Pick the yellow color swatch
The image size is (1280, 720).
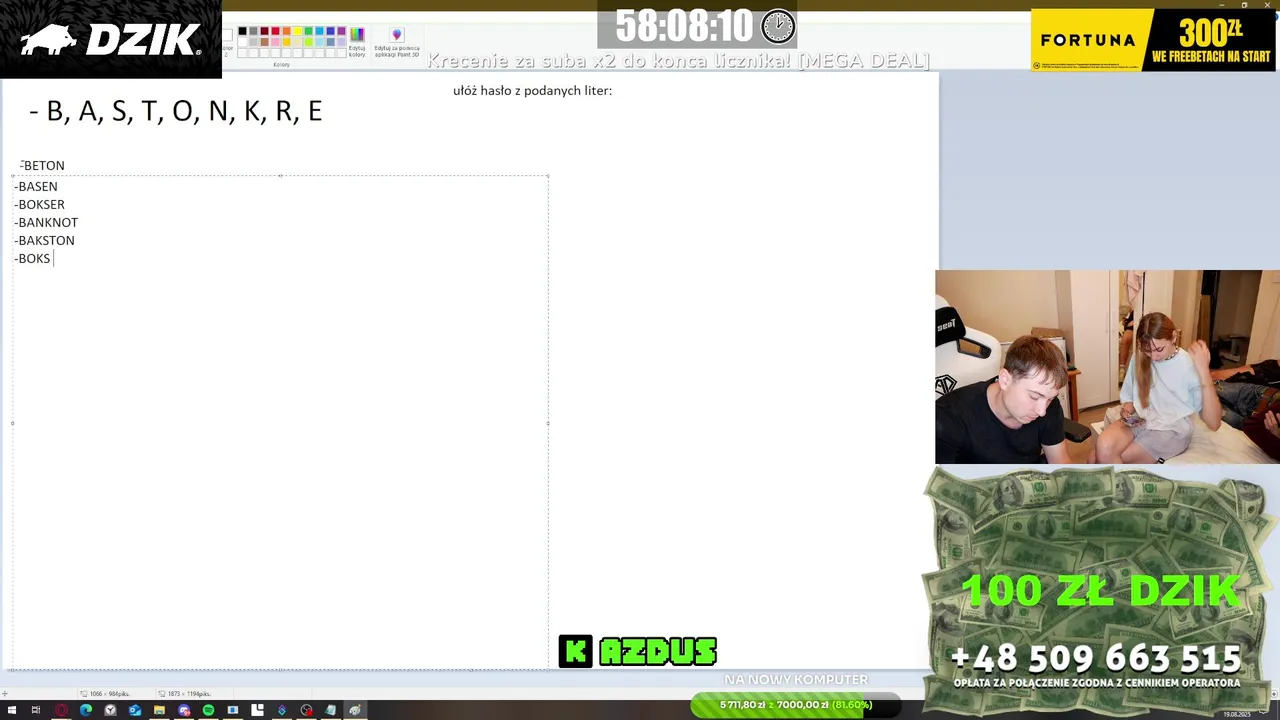pyautogui.click(x=297, y=31)
